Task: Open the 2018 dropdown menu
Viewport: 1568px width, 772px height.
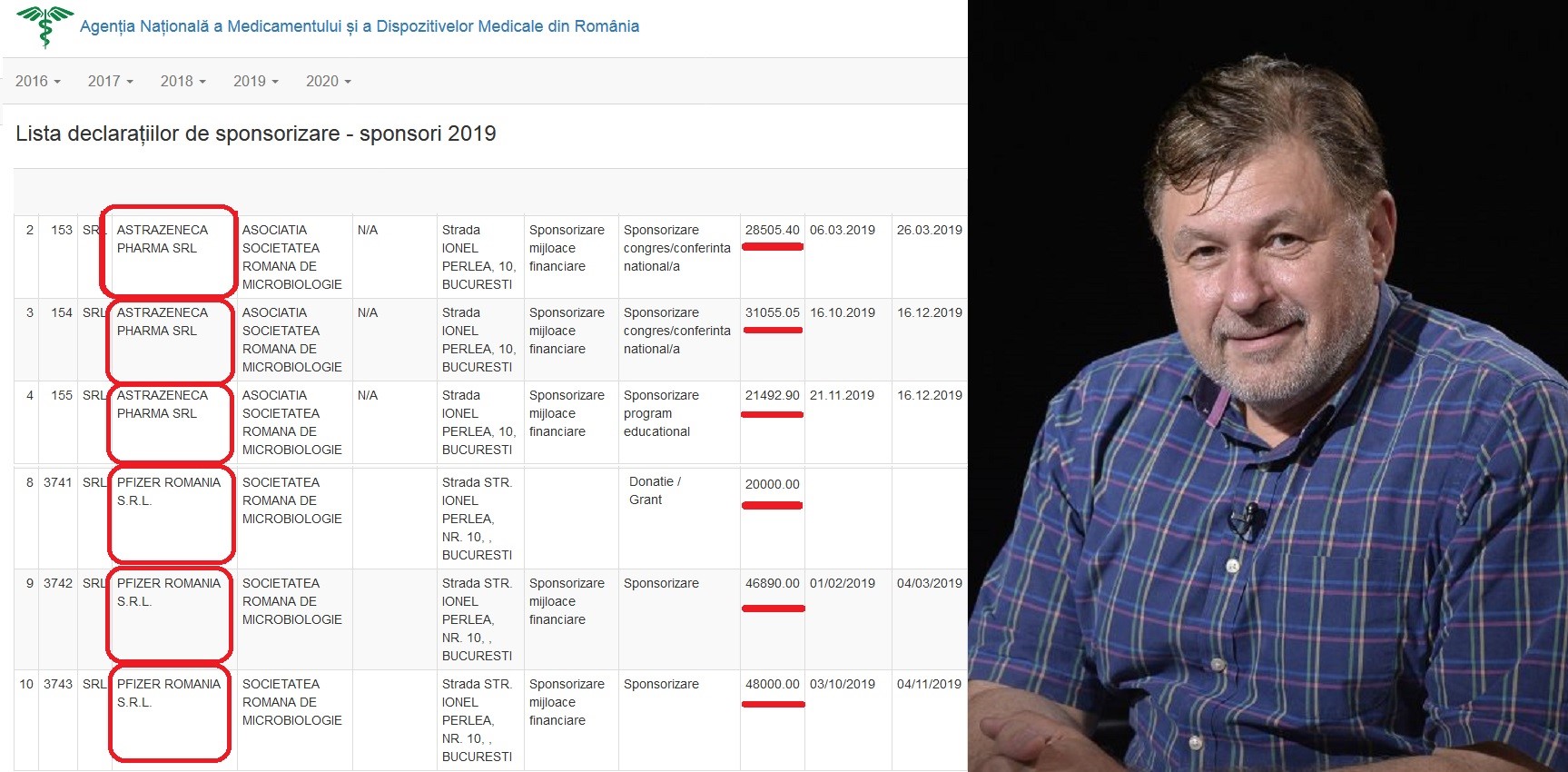Action: [x=182, y=81]
